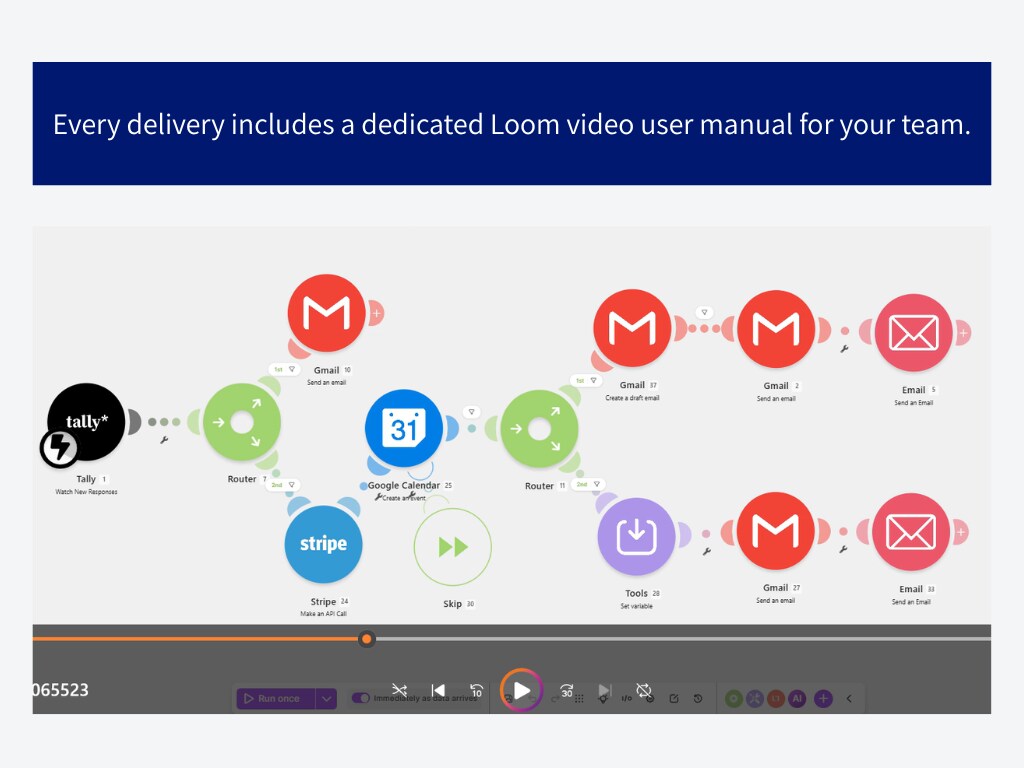Click the purple plus circle in the toolbar
Image resolution: width=1024 pixels, height=768 pixels.
coord(824,699)
